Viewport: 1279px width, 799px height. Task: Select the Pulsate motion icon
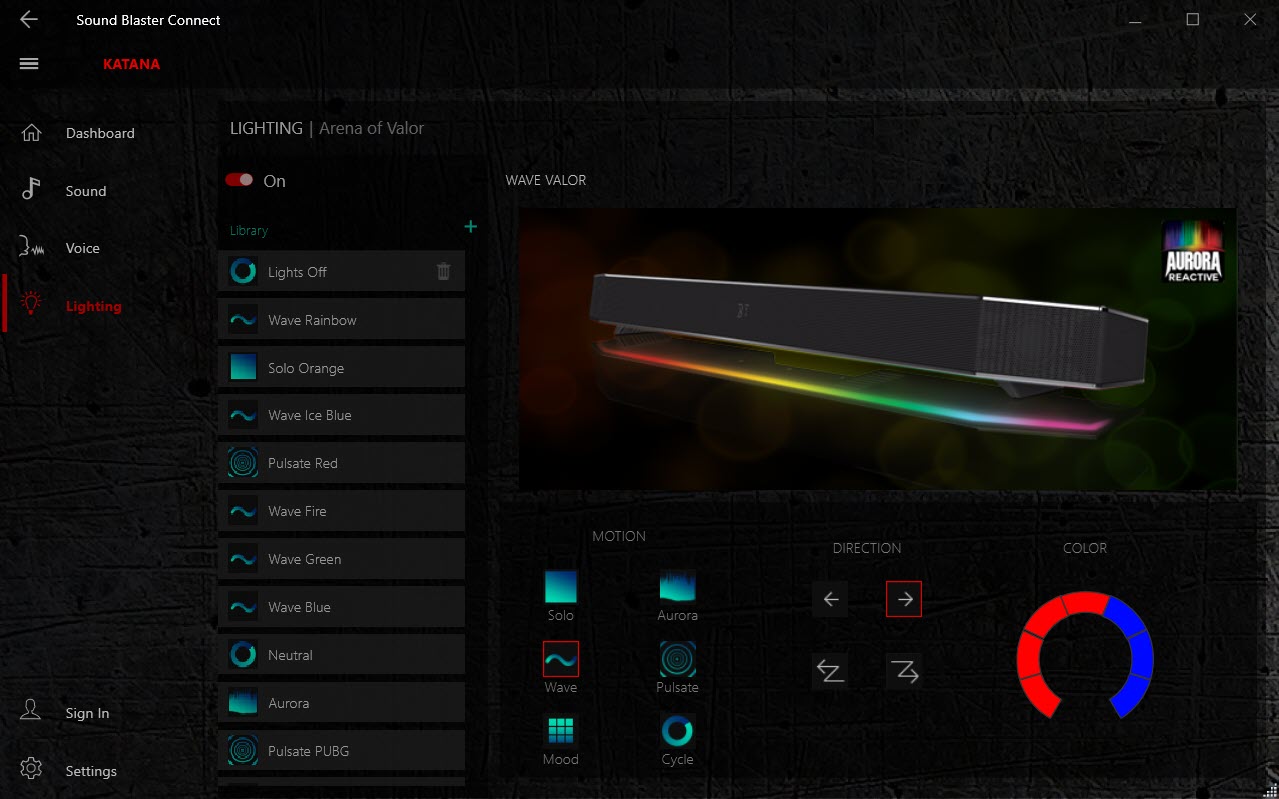[x=677, y=659]
